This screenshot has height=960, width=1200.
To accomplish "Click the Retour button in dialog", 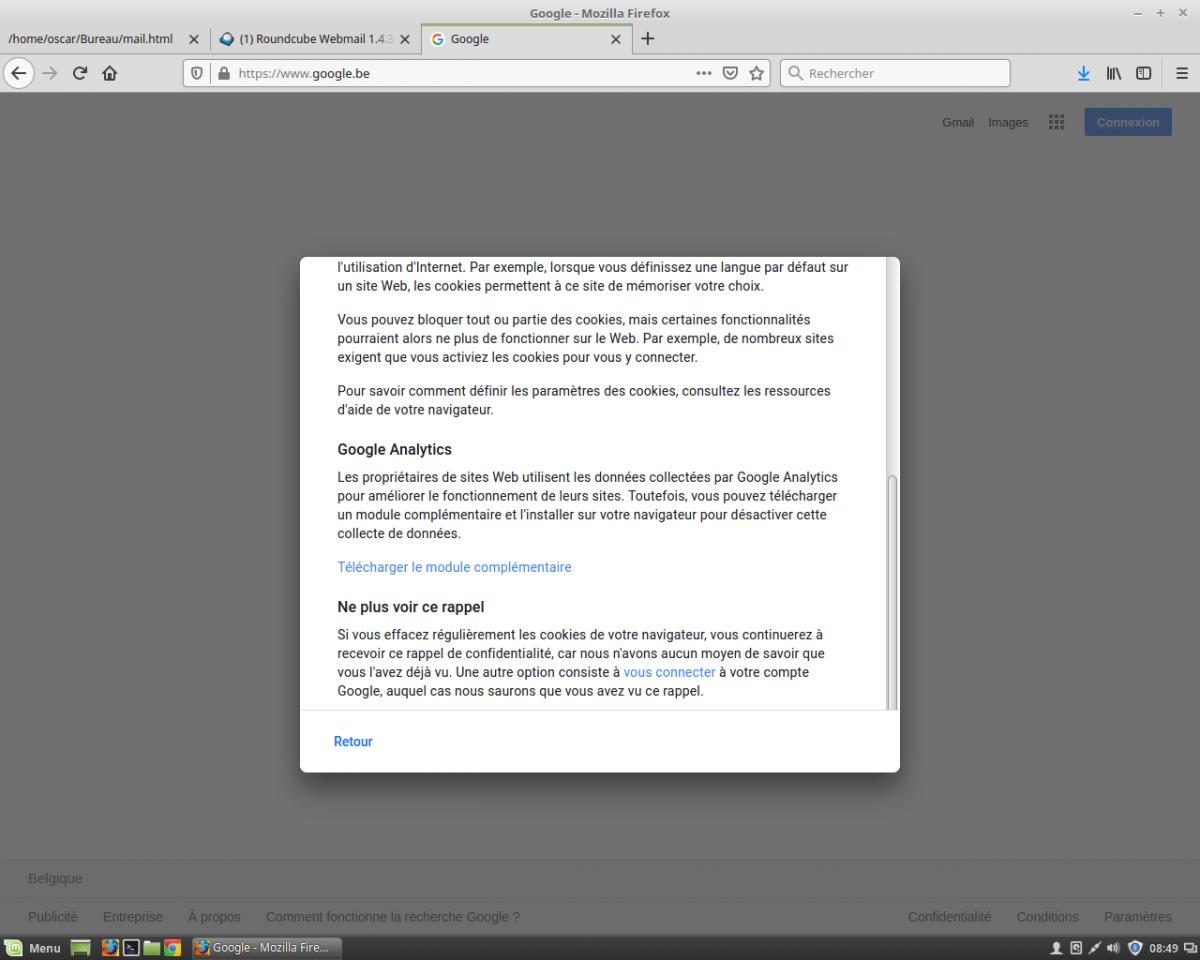I will click(353, 741).
